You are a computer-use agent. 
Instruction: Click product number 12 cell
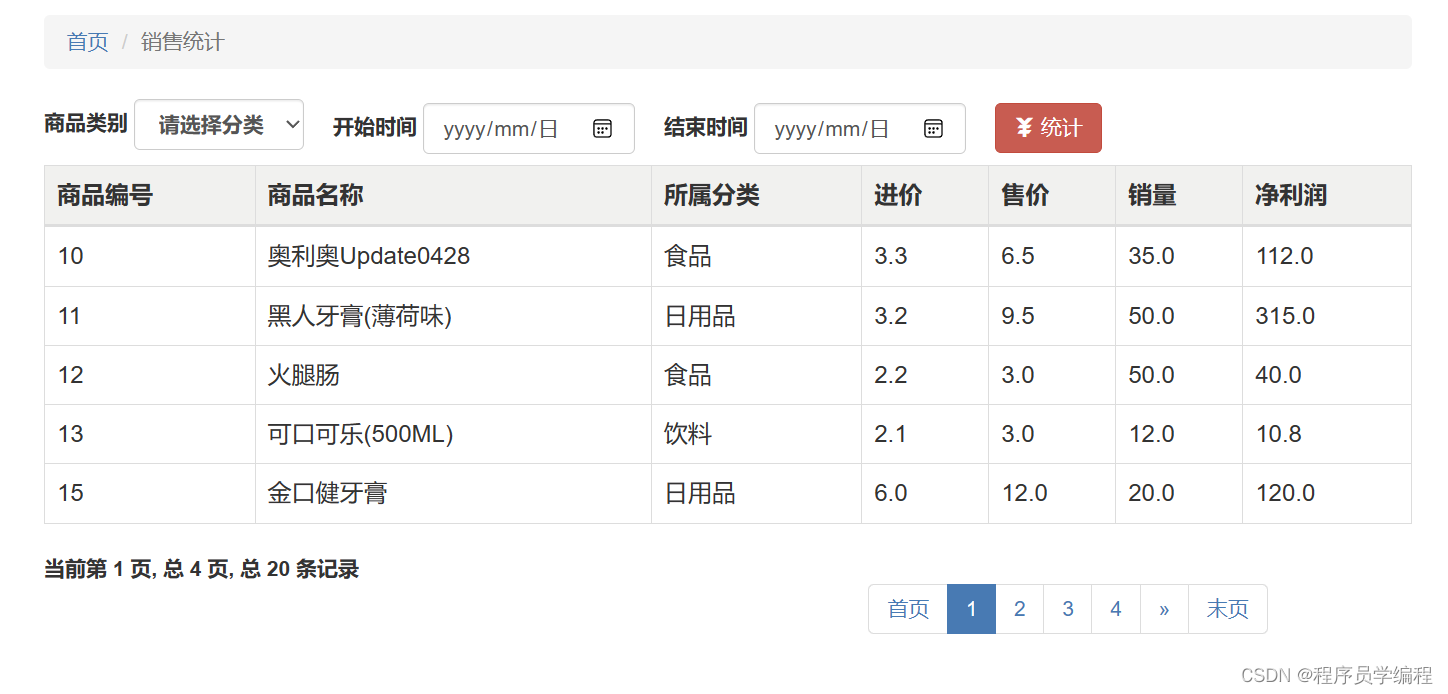[150, 375]
